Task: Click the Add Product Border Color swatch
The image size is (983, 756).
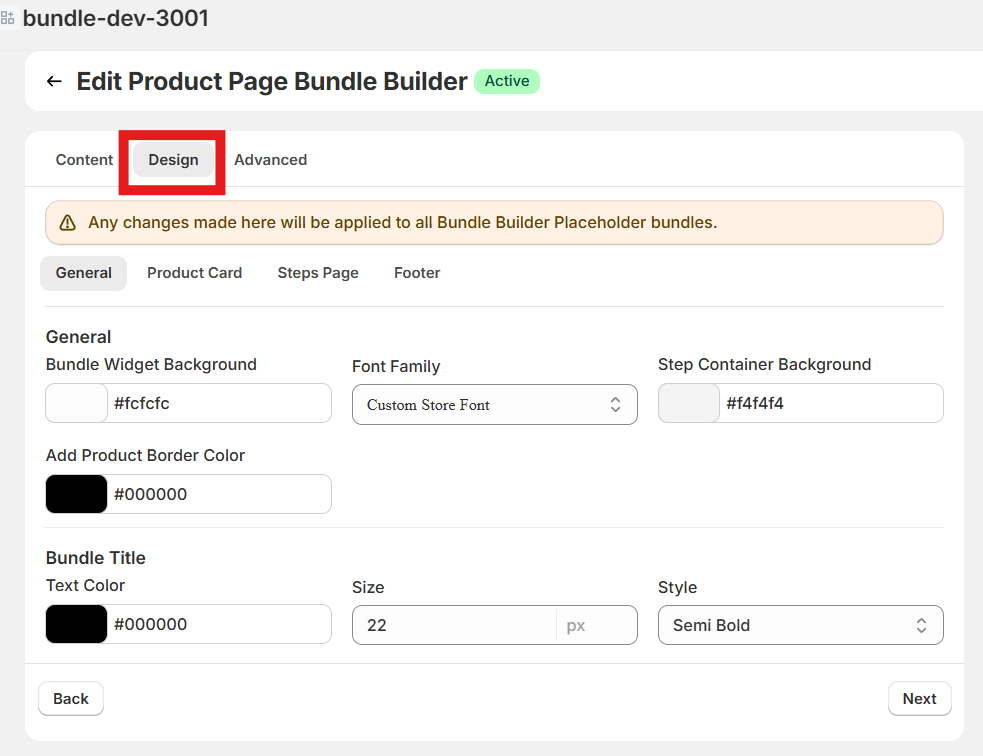Action: [x=77, y=494]
